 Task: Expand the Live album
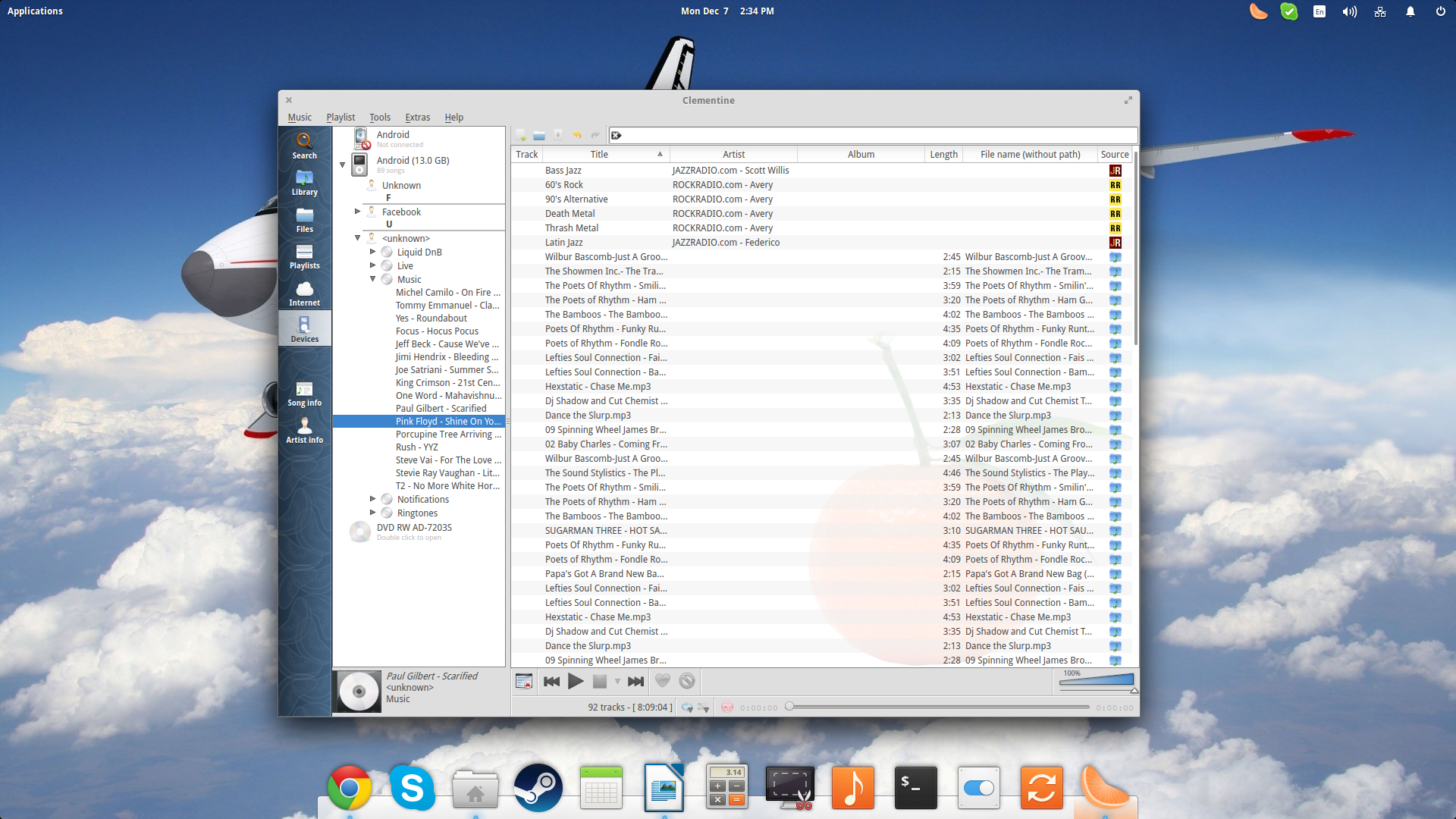click(x=372, y=265)
